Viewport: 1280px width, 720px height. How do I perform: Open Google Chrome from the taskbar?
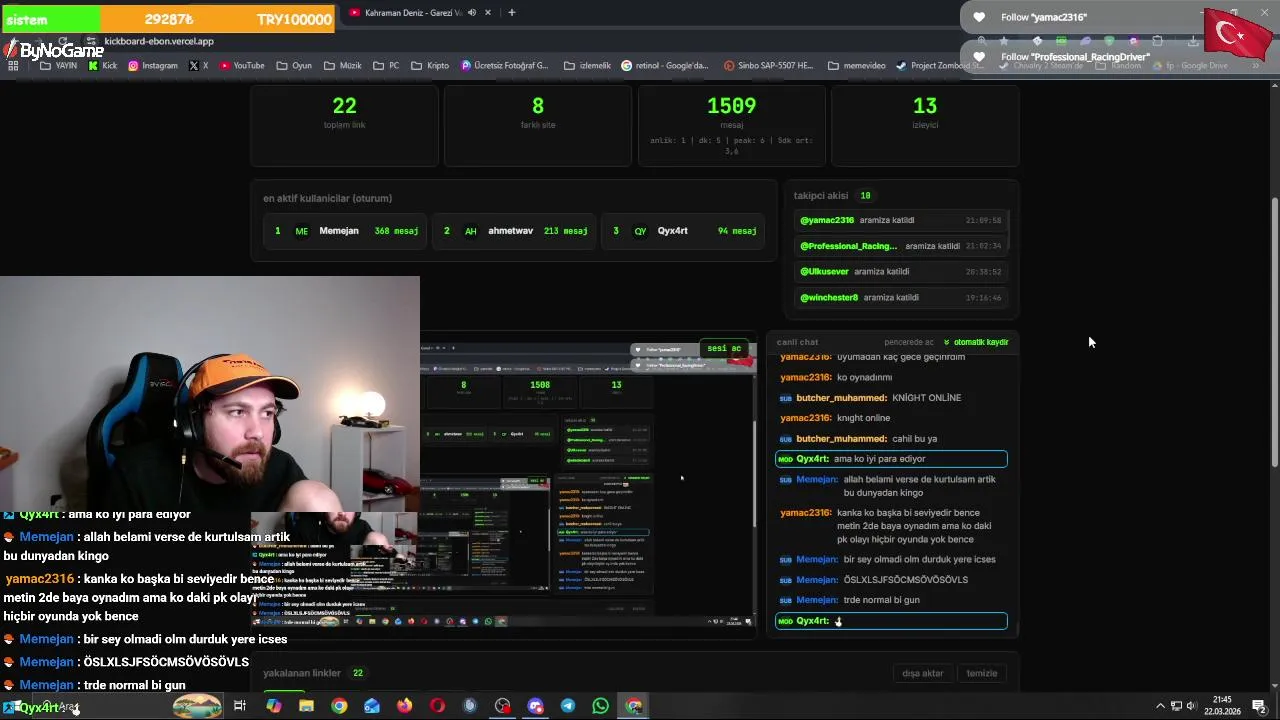click(x=339, y=706)
